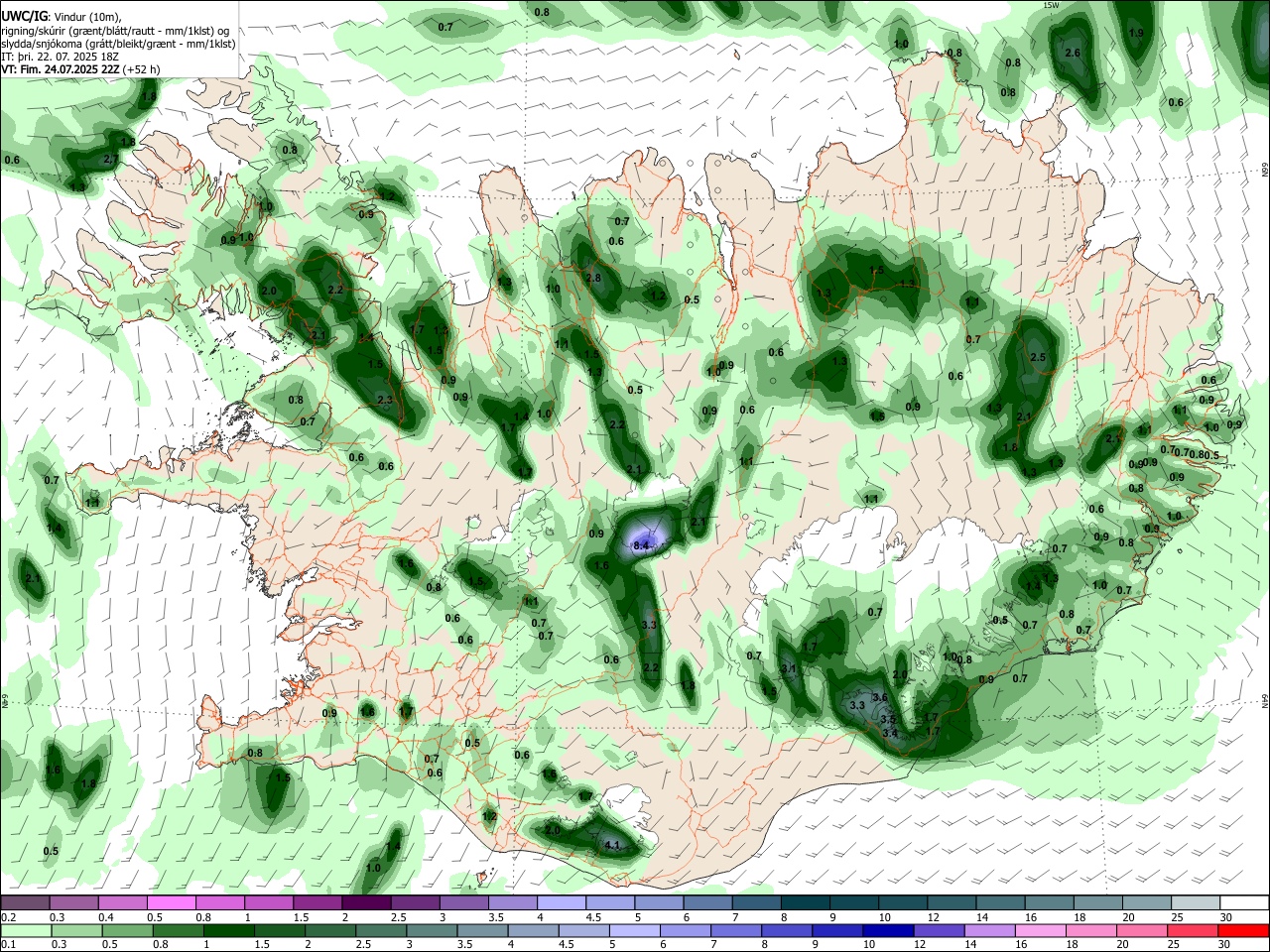Pick the dark teal swatch labeled 9 in upper legend row

point(855,903)
